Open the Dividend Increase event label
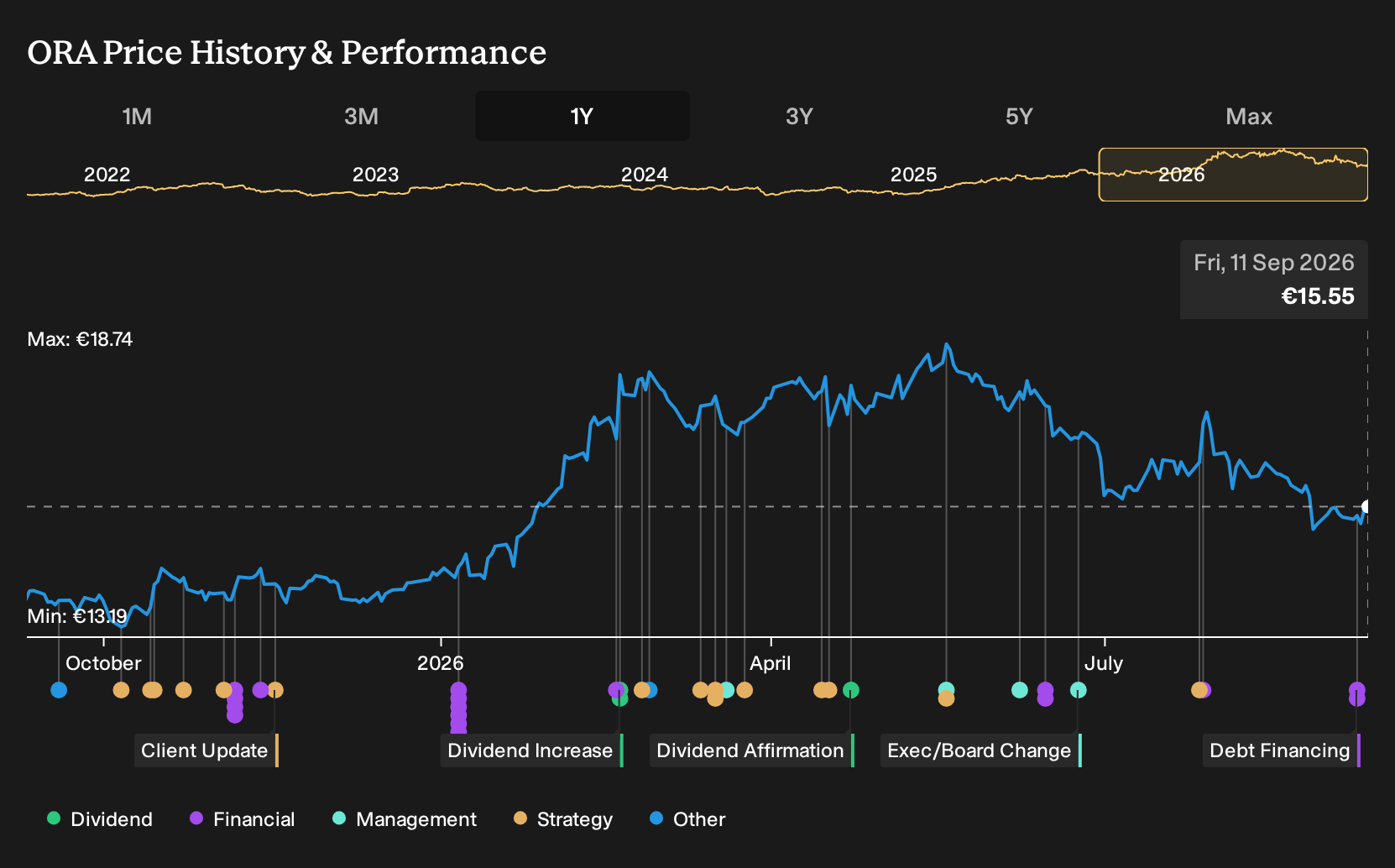 coord(532,750)
